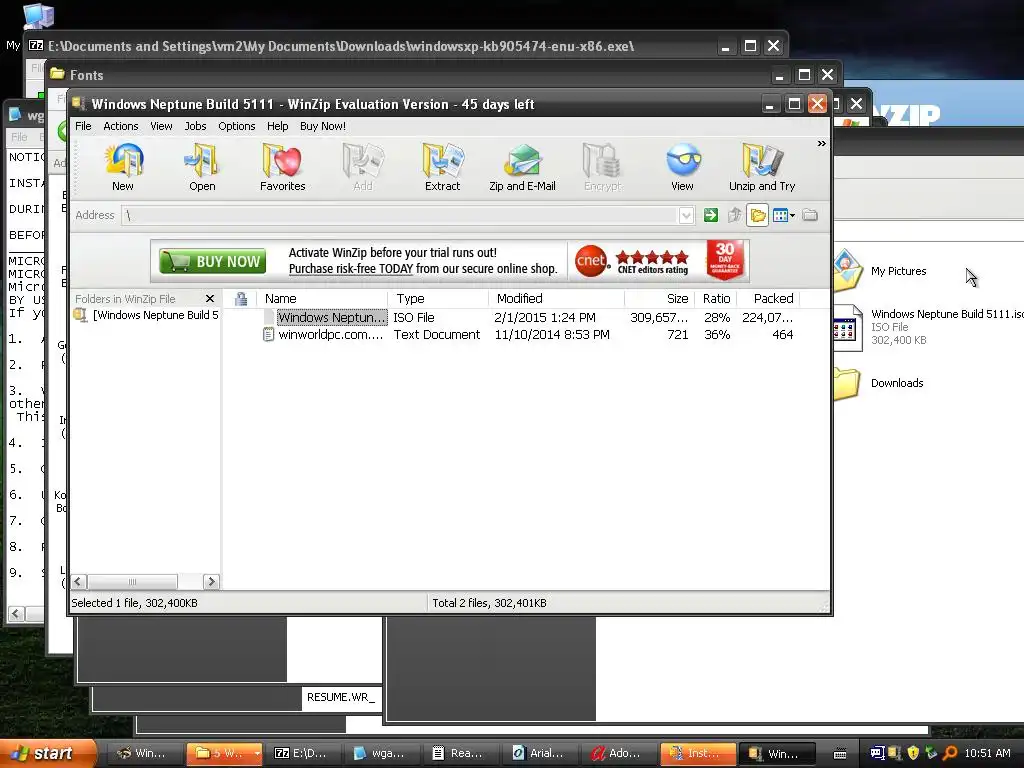Open the Jobs menu
1024x768 pixels.
click(x=195, y=126)
